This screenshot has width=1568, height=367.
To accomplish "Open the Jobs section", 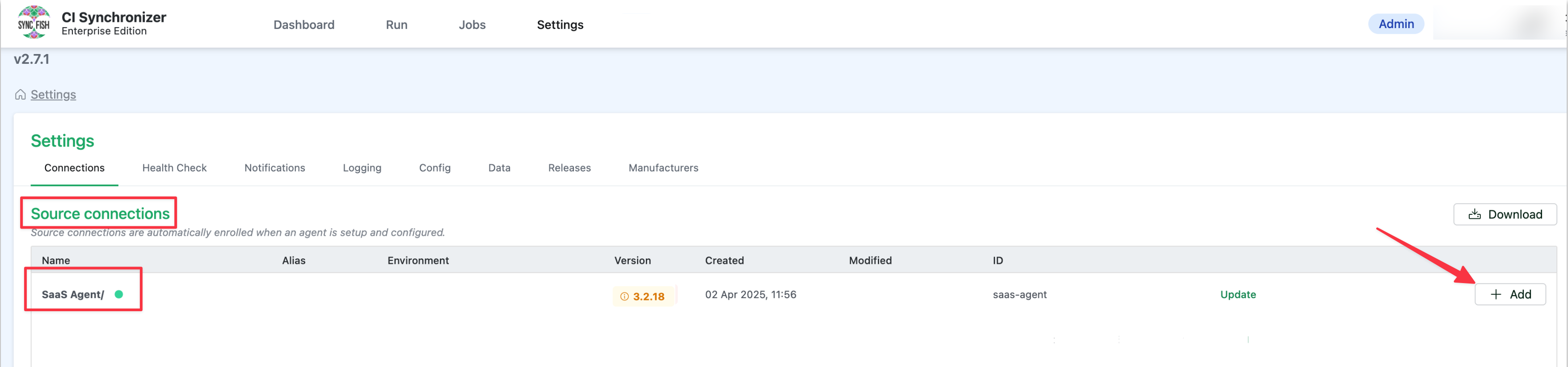I will pos(472,24).
